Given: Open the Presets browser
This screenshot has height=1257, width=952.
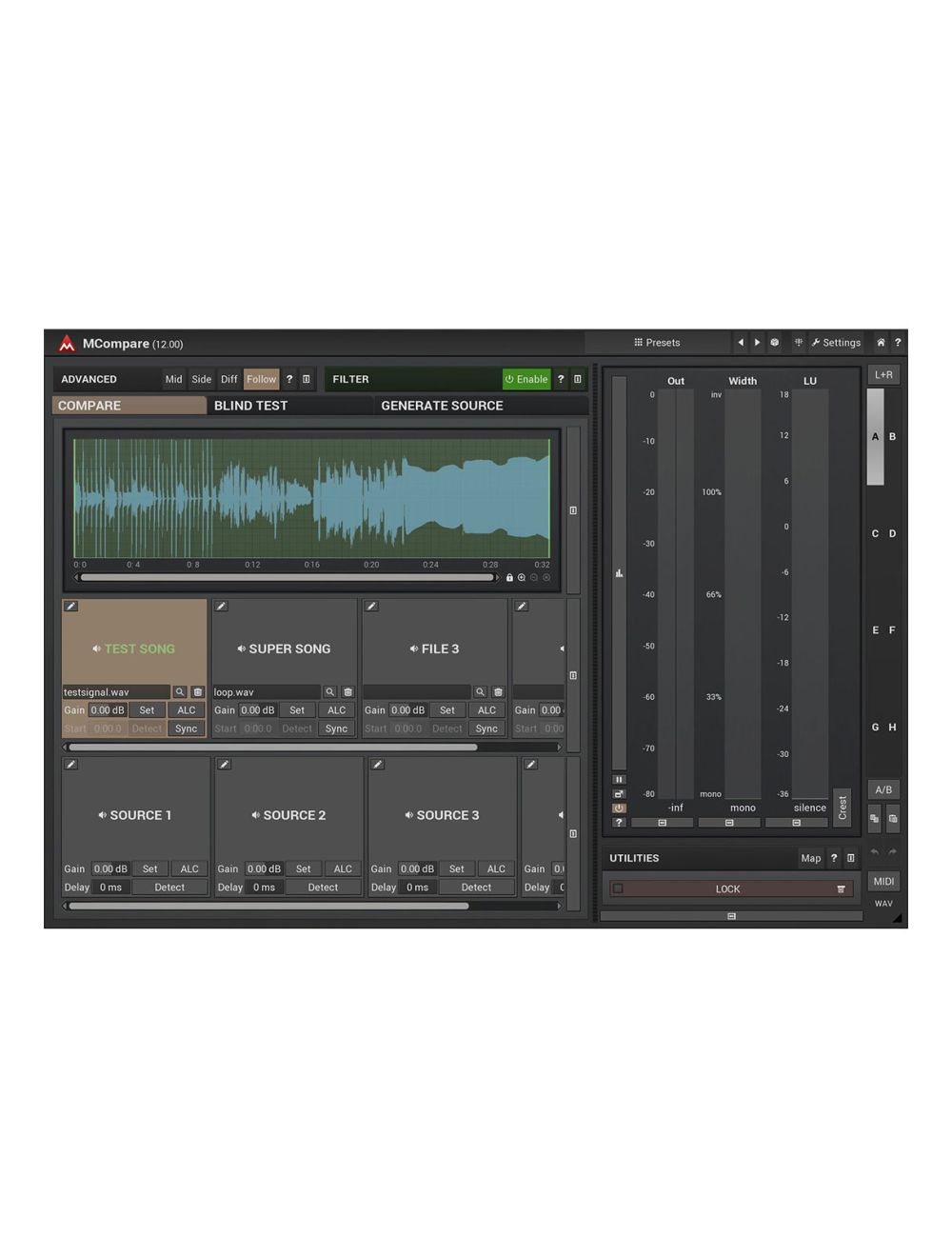Looking at the screenshot, I should [x=658, y=343].
